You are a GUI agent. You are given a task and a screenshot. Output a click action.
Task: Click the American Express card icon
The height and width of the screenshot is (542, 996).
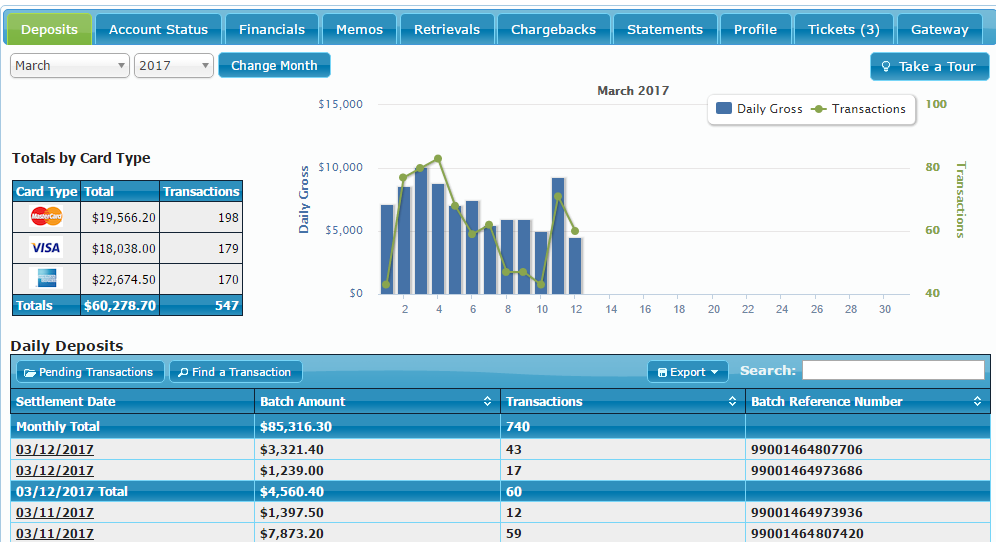46,278
